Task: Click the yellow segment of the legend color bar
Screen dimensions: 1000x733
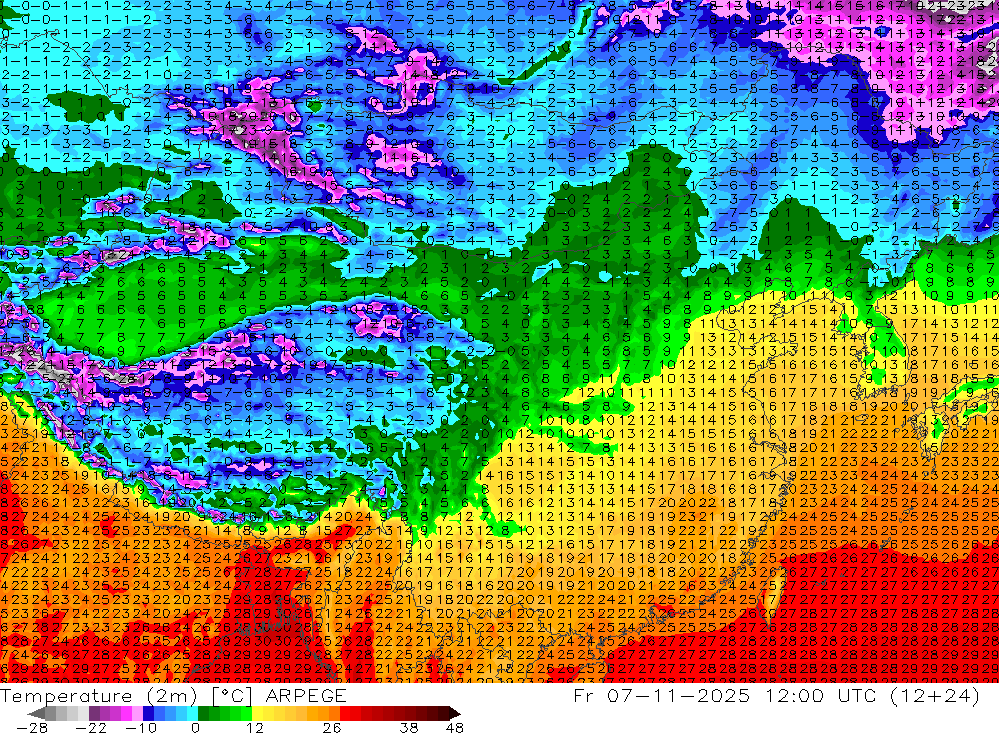Action: (258, 713)
